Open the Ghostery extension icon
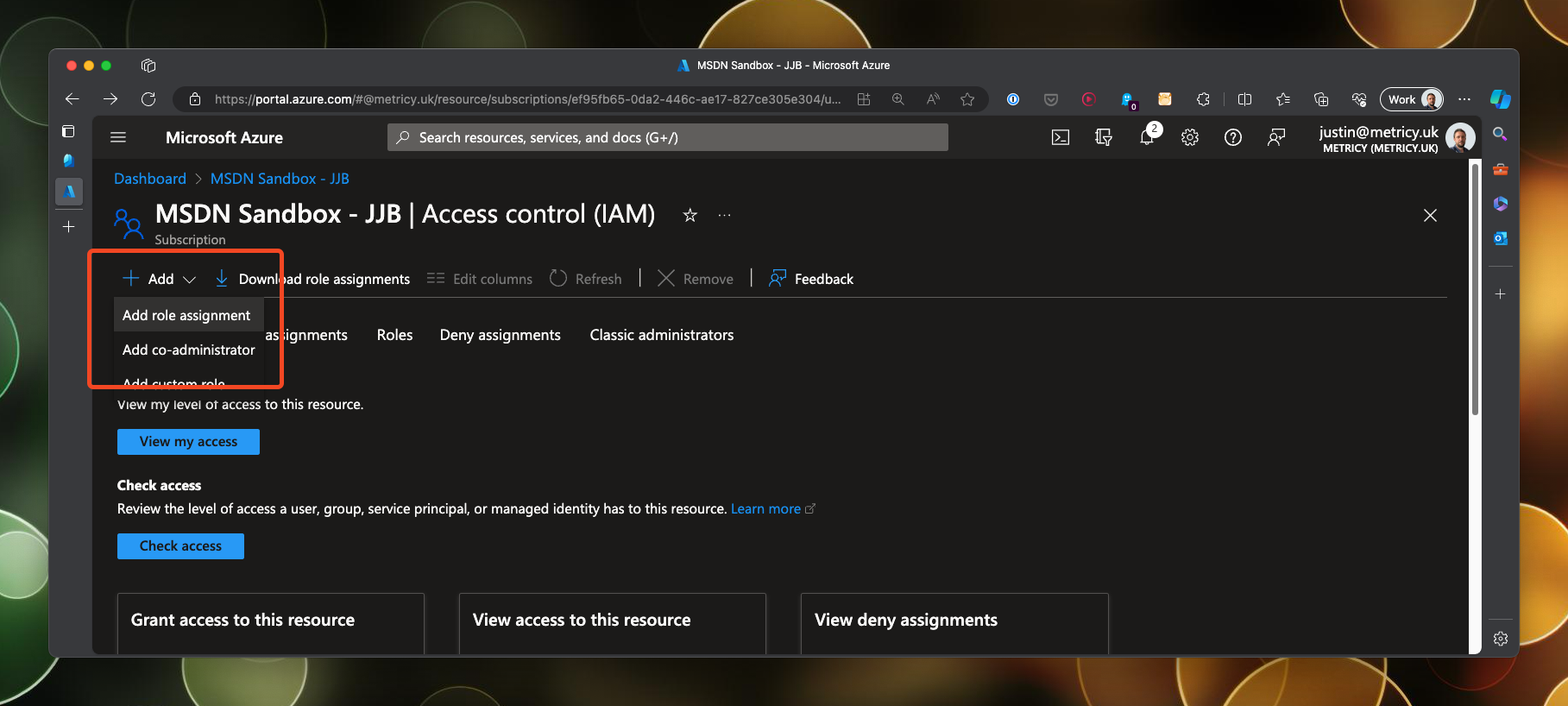 pos(1128,100)
